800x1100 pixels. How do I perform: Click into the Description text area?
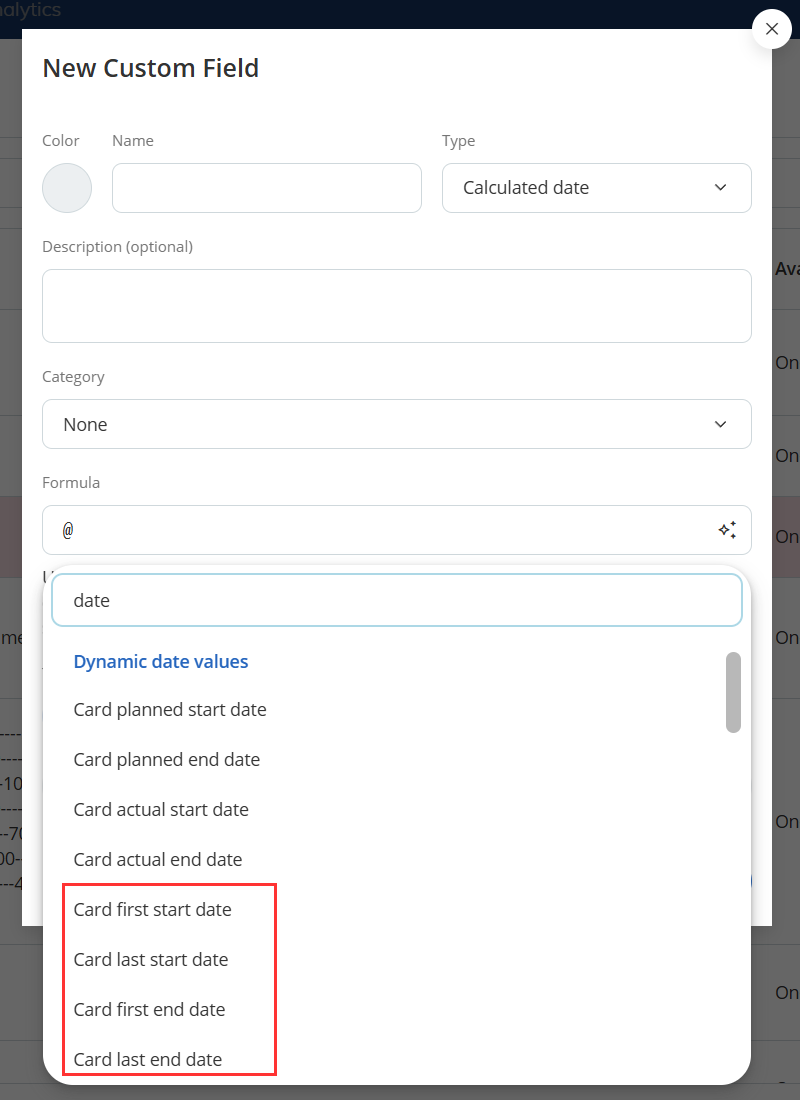(396, 306)
